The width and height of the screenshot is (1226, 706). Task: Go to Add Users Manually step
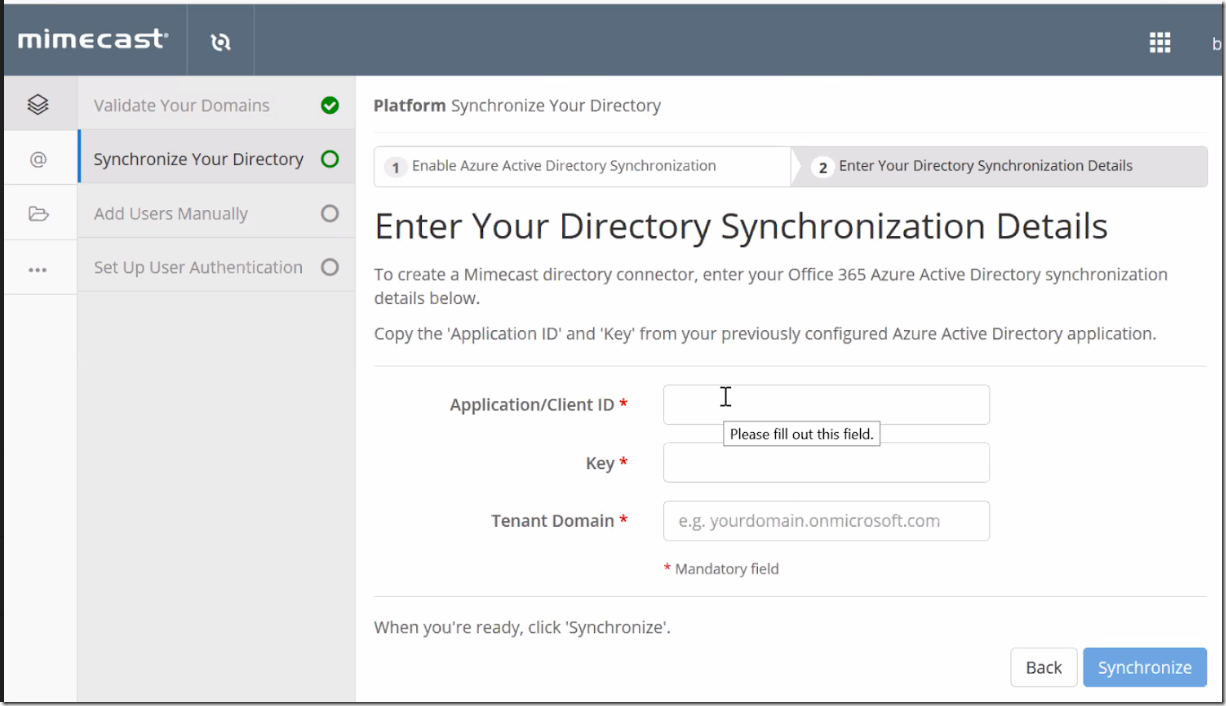(216, 213)
